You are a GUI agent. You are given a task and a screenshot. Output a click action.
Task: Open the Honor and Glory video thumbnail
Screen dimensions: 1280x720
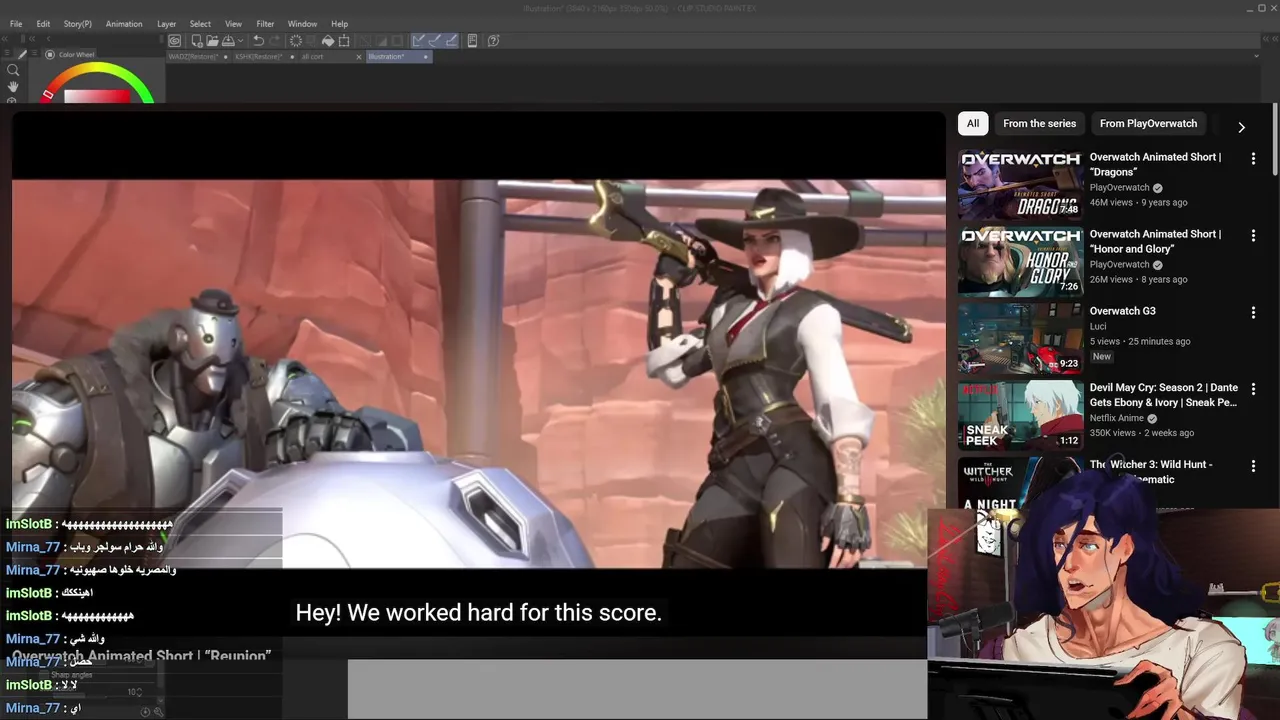point(1020,261)
